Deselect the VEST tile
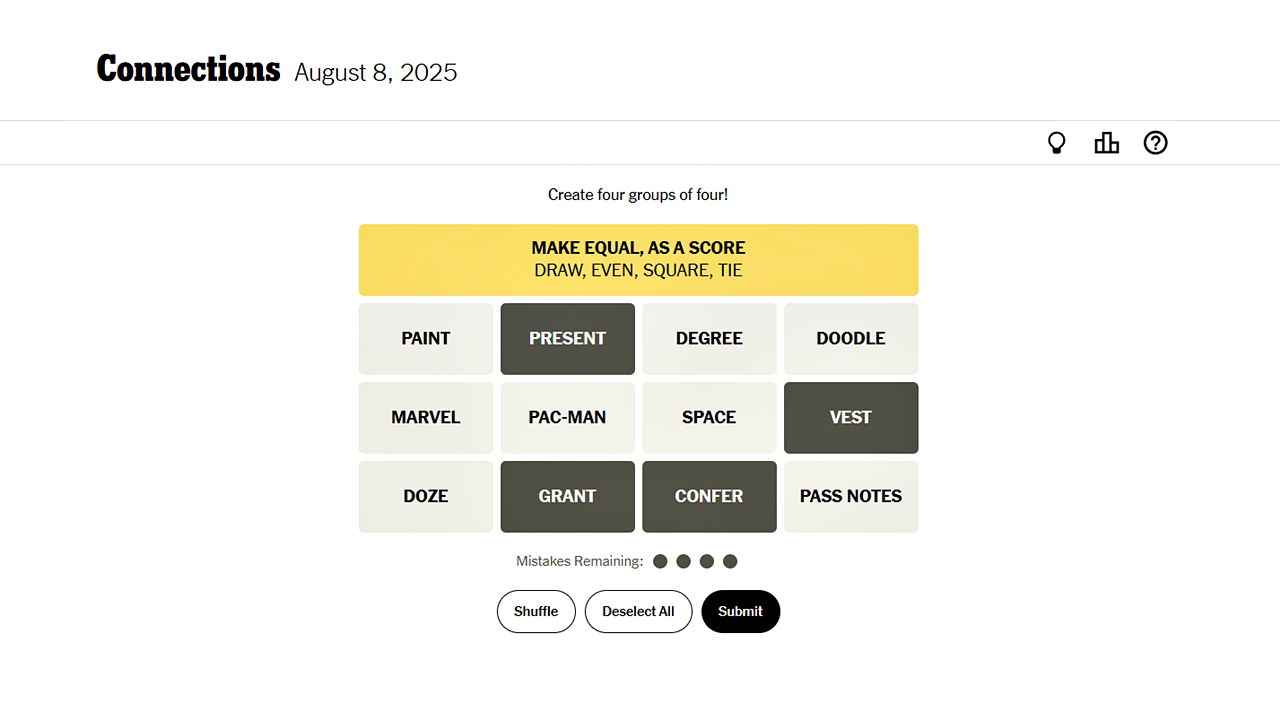The width and height of the screenshot is (1280, 720). click(x=851, y=417)
